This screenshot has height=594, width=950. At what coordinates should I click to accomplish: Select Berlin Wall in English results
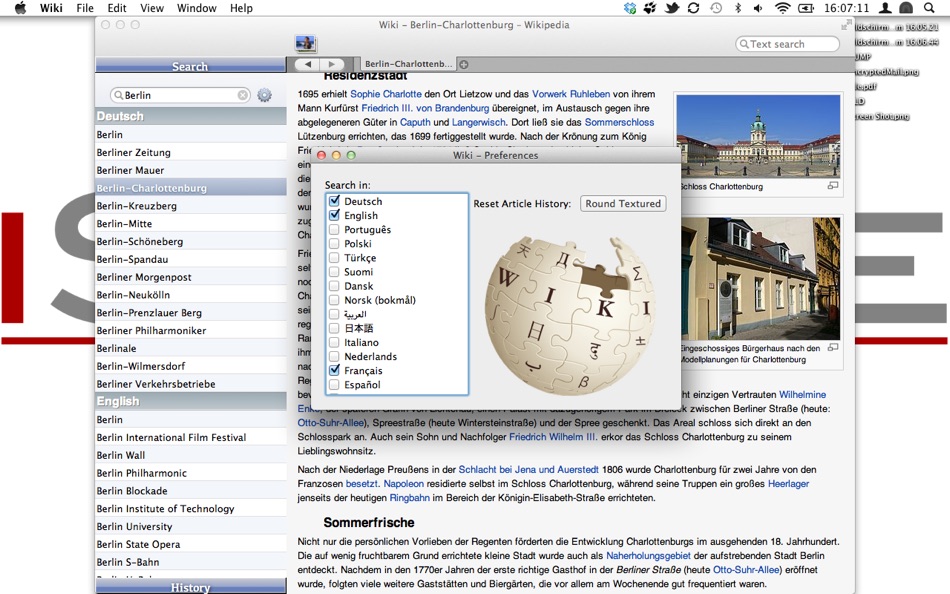click(x=191, y=455)
